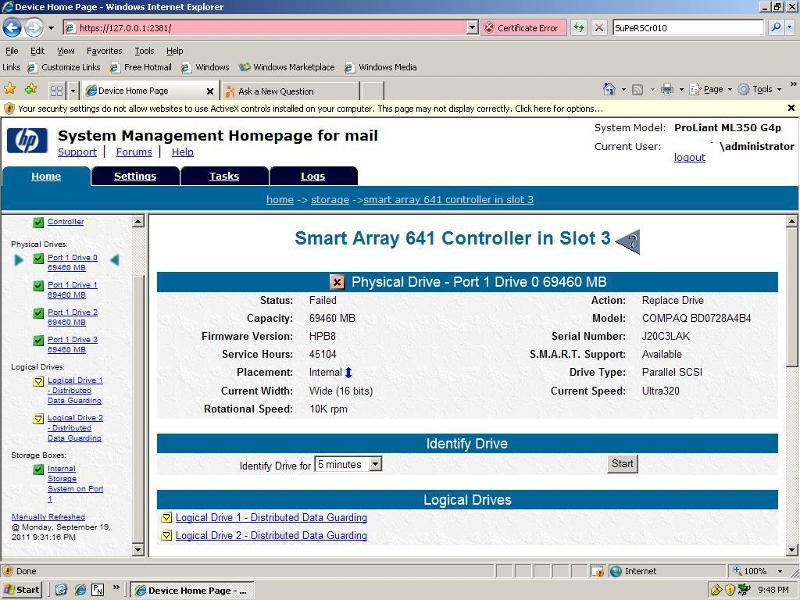Click the failed drive red X icon
The width and height of the screenshot is (800, 600).
[x=337, y=282]
